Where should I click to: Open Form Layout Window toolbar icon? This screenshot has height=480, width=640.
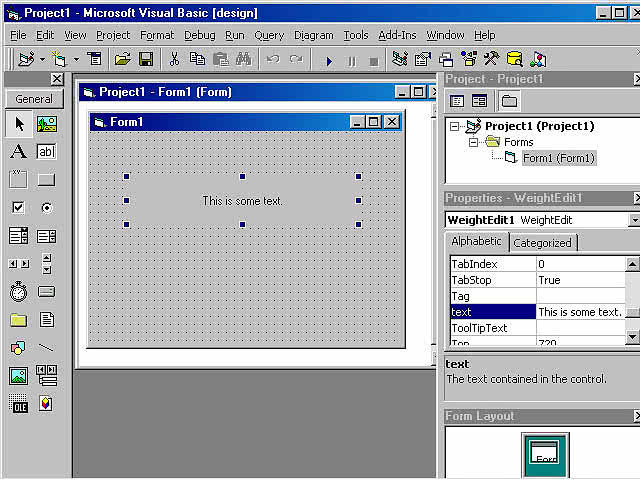(446, 60)
